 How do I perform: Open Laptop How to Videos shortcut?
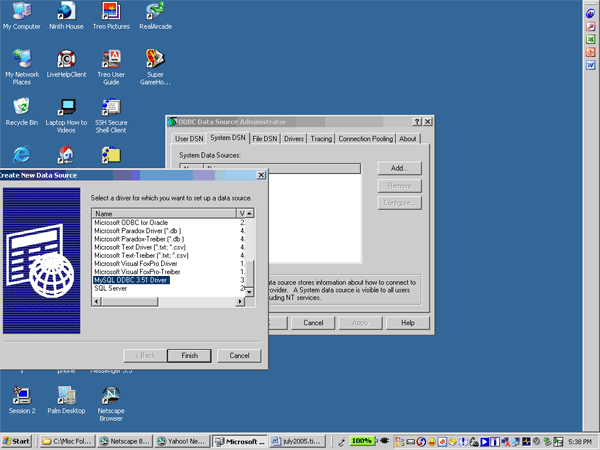(x=66, y=115)
